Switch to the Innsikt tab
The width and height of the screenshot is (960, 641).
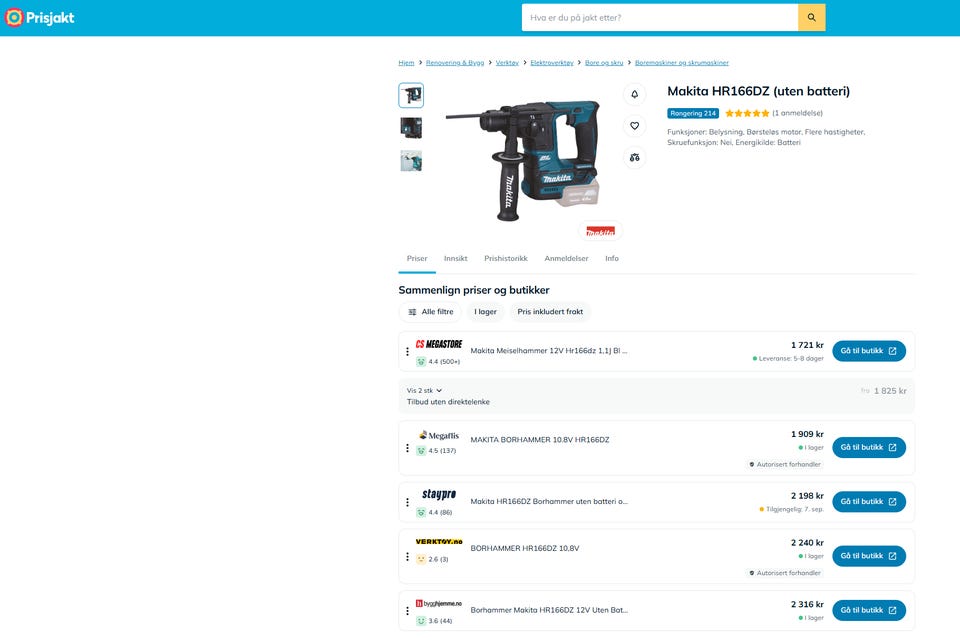pos(456,258)
